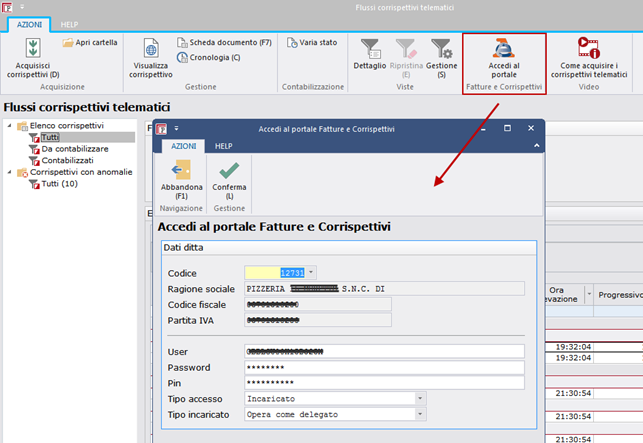Click Conferma (L) green checkmark
Screen dimensions: 643x443
point(229,175)
